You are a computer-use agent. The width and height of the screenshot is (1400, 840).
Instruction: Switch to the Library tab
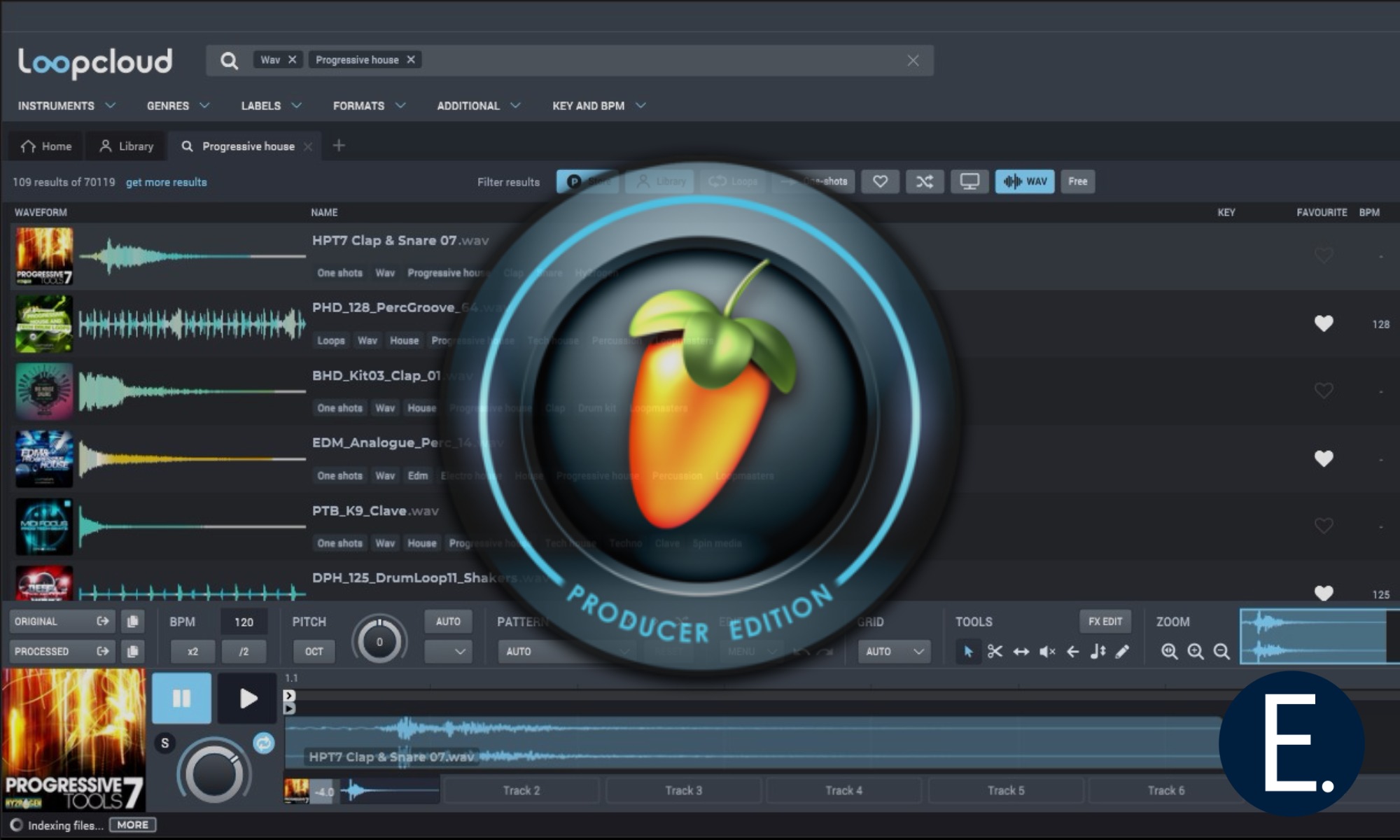click(126, 146)
